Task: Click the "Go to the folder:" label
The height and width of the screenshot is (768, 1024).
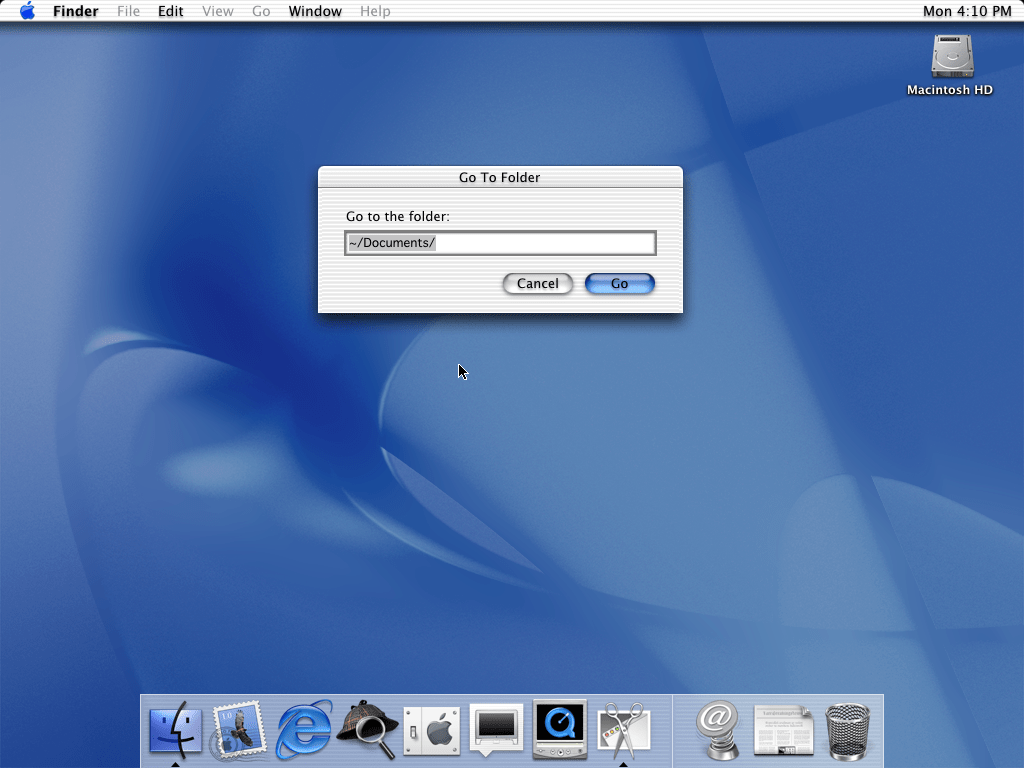Action: [398, 216]
